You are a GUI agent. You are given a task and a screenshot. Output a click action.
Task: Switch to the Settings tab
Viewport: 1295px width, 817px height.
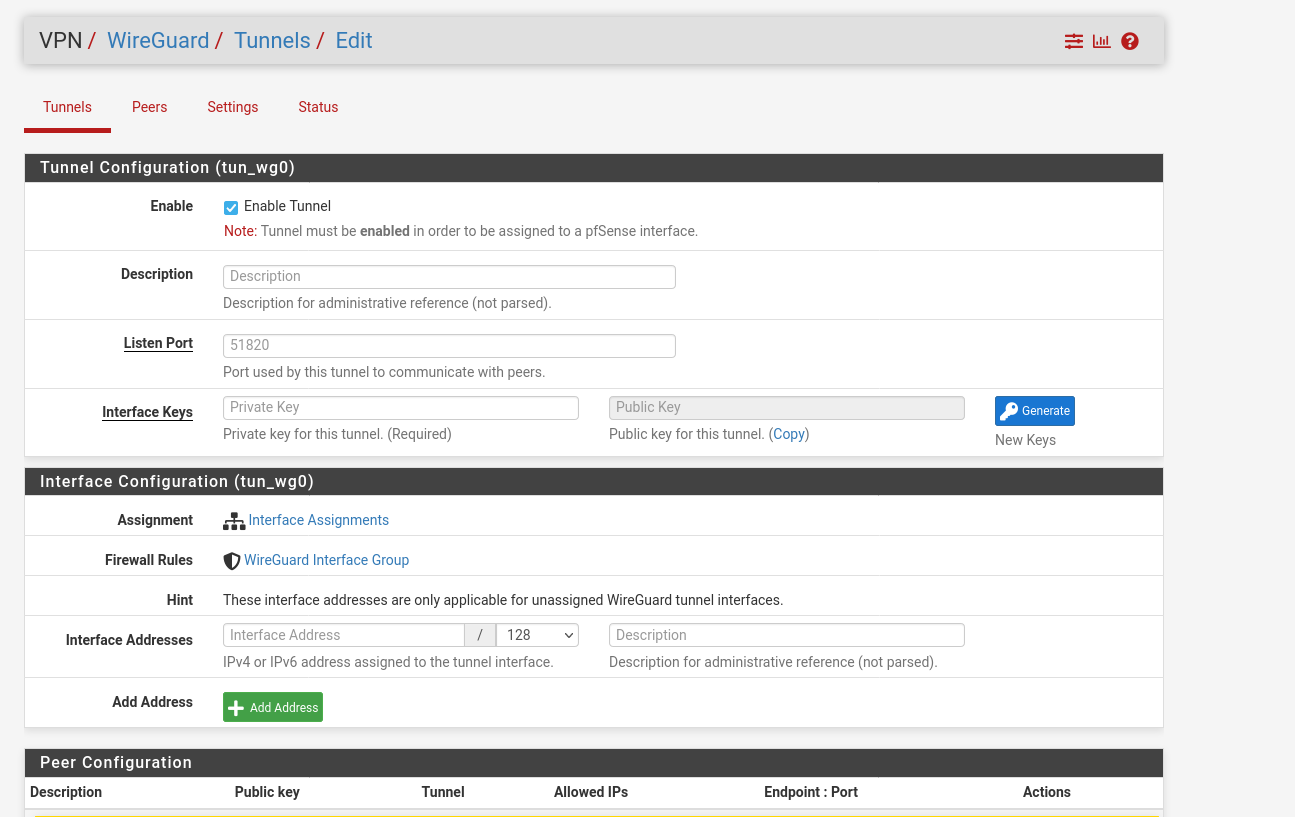click(233, 107)
